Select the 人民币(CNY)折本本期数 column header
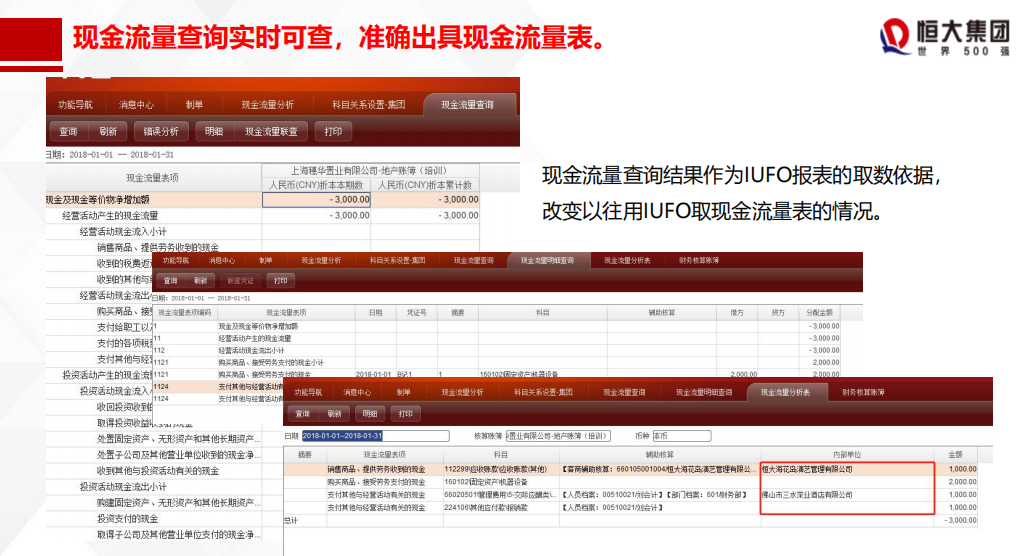 pyautogui.click(x=316, y=185)
